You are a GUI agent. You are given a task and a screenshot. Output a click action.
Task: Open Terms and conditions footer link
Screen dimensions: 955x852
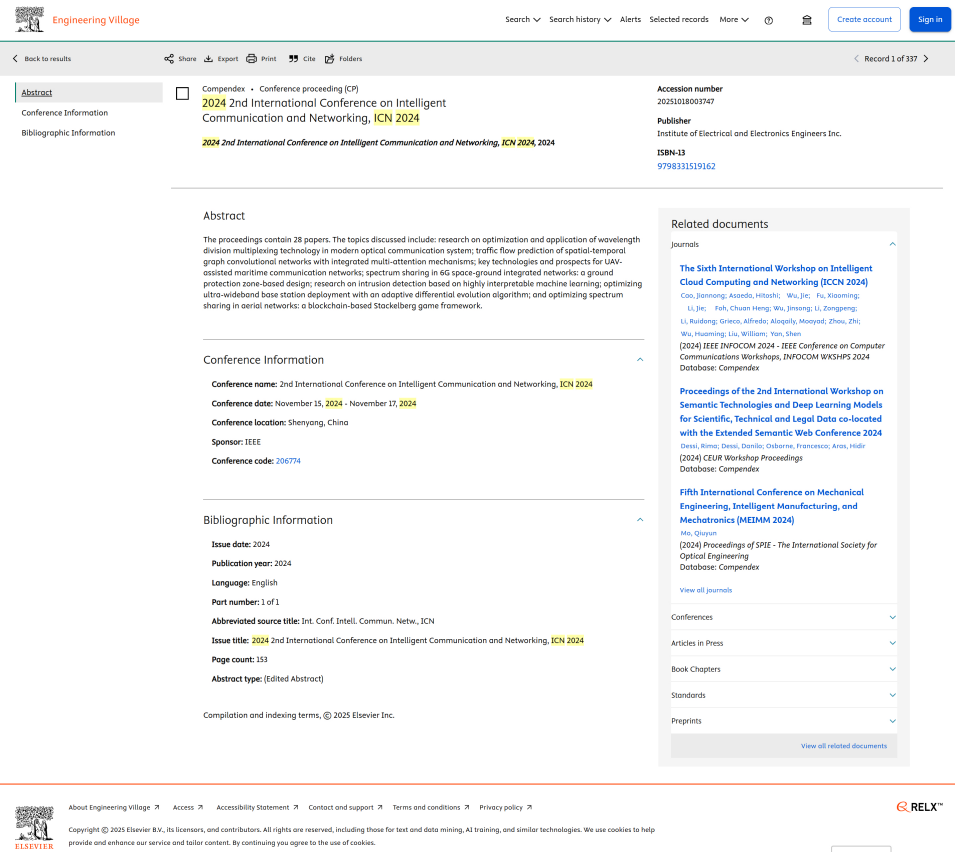tap(431, 808)
